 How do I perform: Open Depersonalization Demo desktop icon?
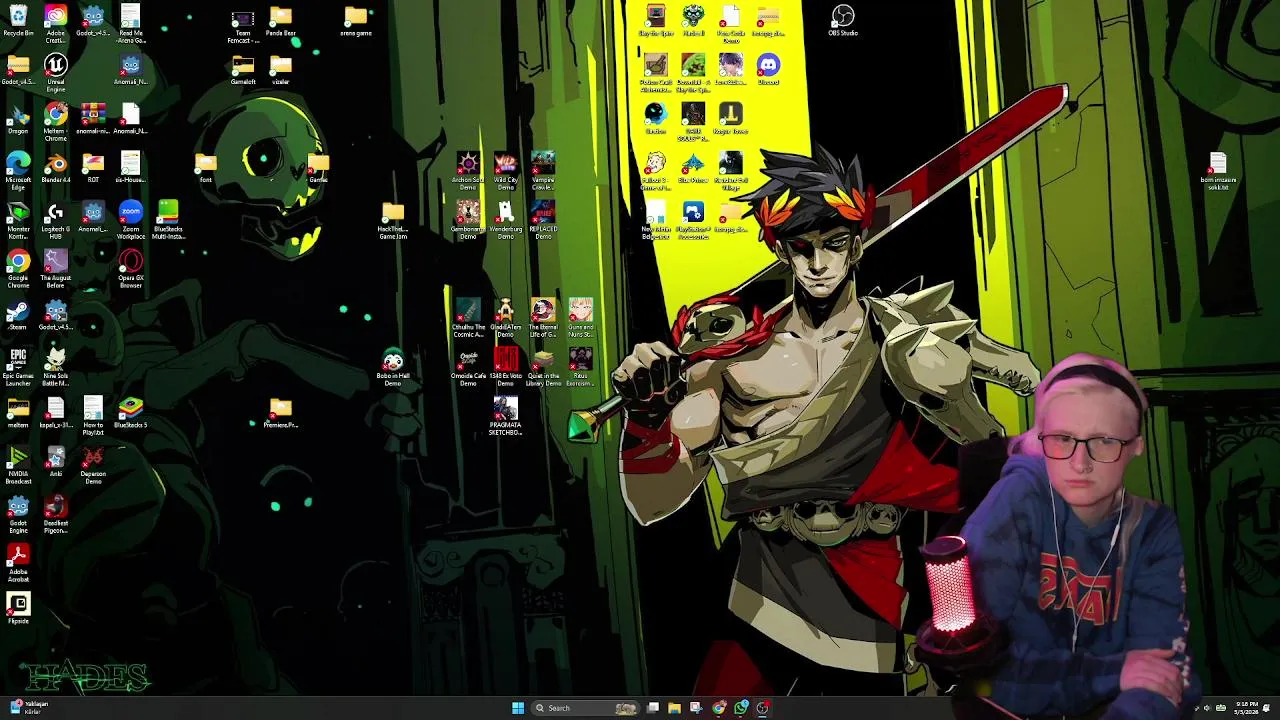tap(93, 465)
